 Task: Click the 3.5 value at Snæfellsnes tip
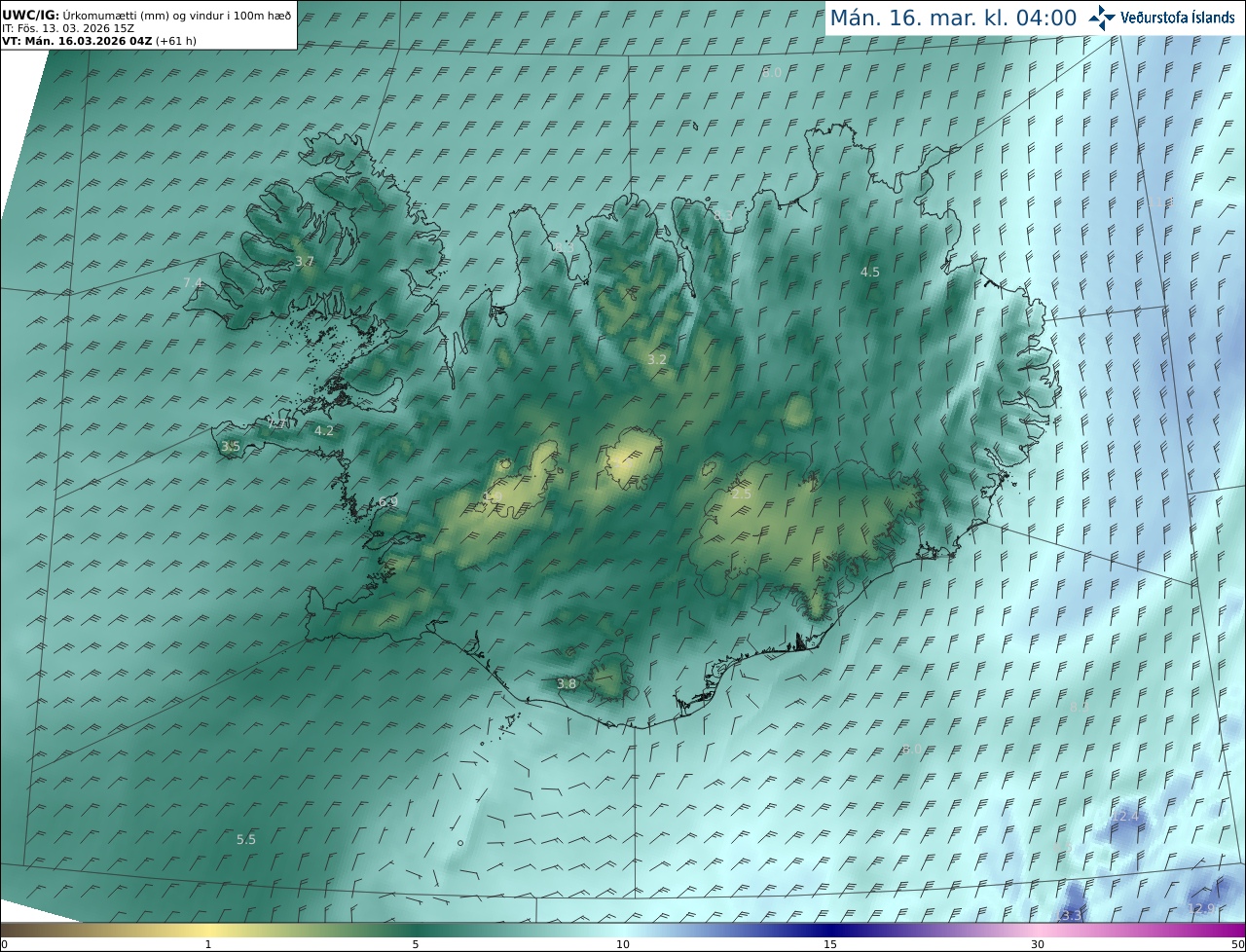pyautogui.click(x=231, y=447)
